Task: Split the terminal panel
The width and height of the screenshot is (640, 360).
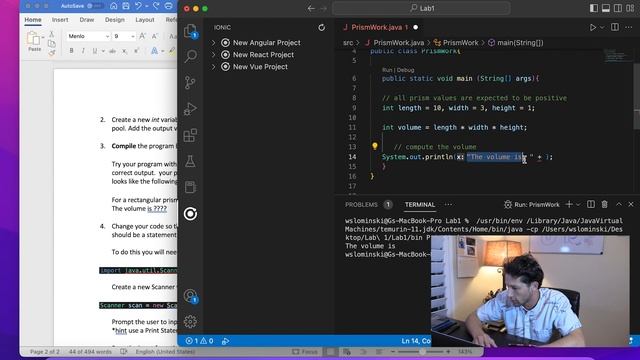Action: point(591,204)
